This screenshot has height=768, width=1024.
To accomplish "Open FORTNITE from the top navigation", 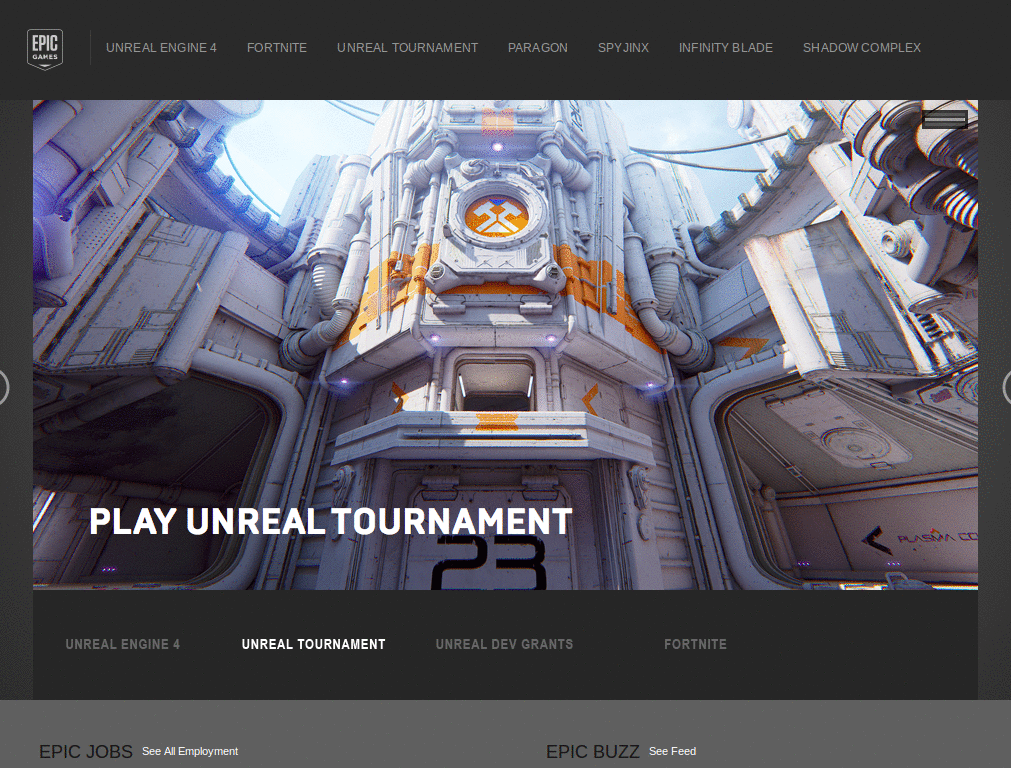I will tap(277, 47).
